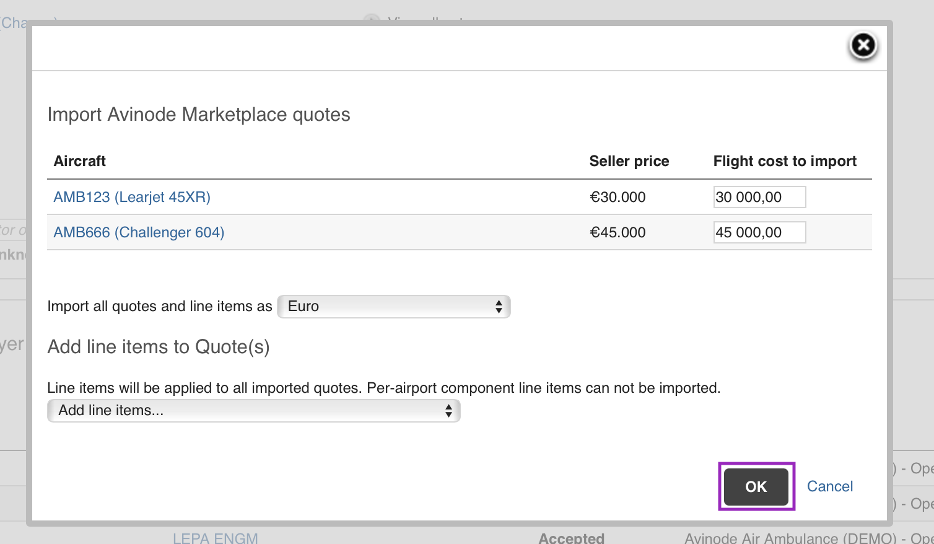Click the 30 000,00 flight cost field
Image resolution: width=934 pixels, height=544 pixels.
(x=759, y=197)
